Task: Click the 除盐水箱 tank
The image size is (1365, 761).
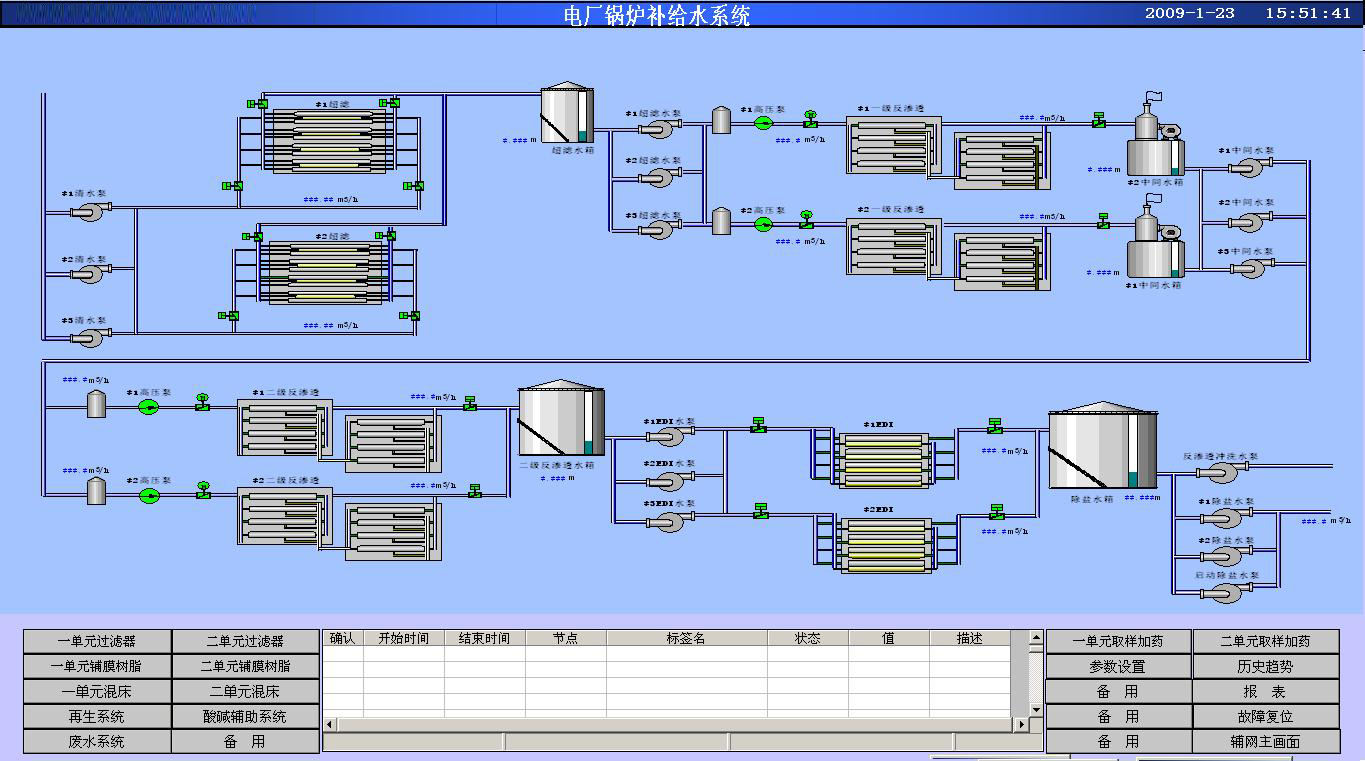Action: 1102,445
